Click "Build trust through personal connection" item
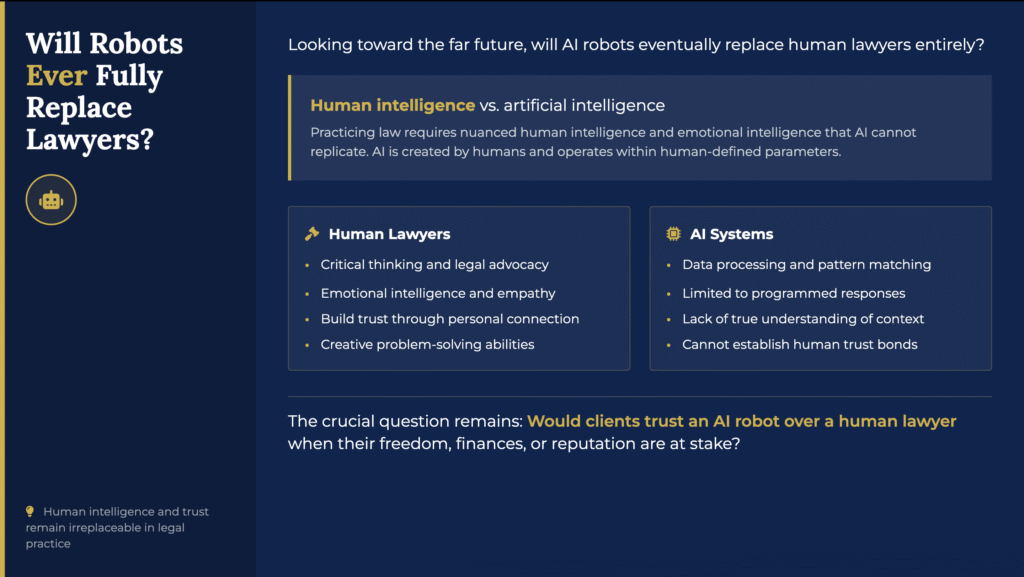The width and height of the screenshot is (1024, 577). 449,319
